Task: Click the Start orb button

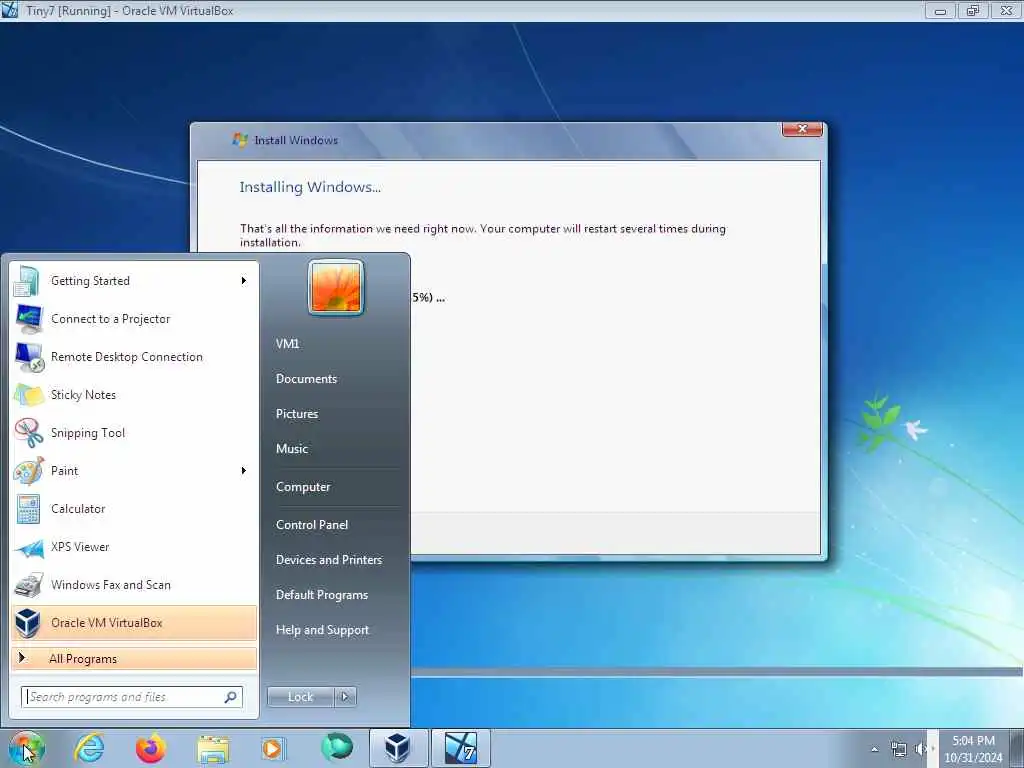Action: 26,748
